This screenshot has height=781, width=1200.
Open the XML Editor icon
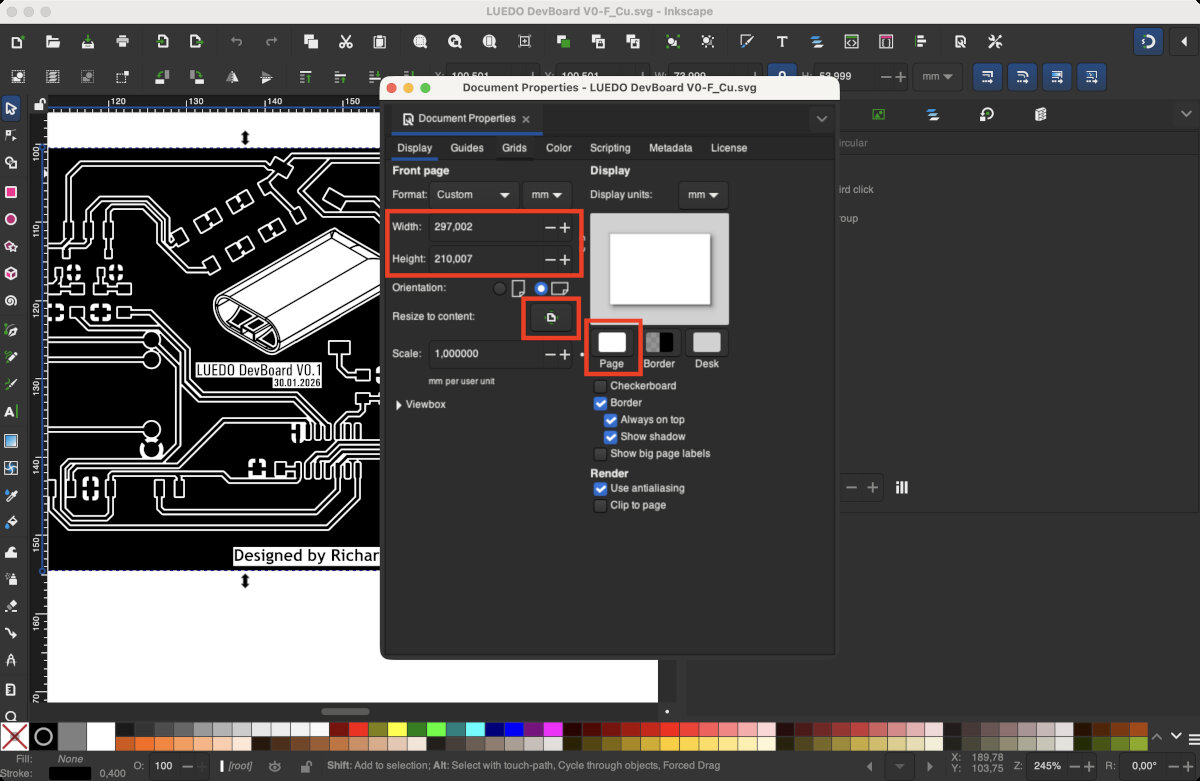[851, 42]
